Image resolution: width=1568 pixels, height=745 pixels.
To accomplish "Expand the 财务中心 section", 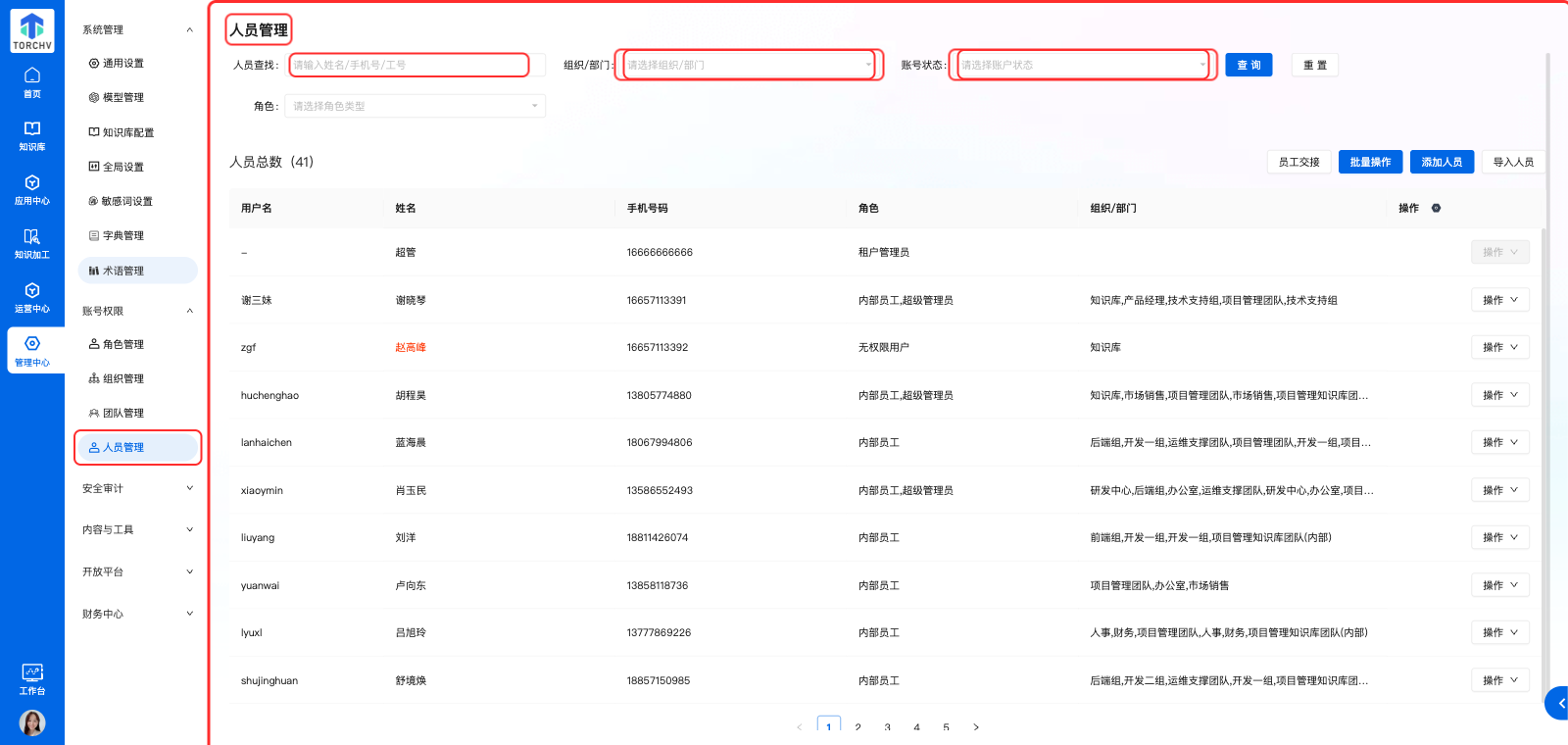I will click(x=137, y=614).
